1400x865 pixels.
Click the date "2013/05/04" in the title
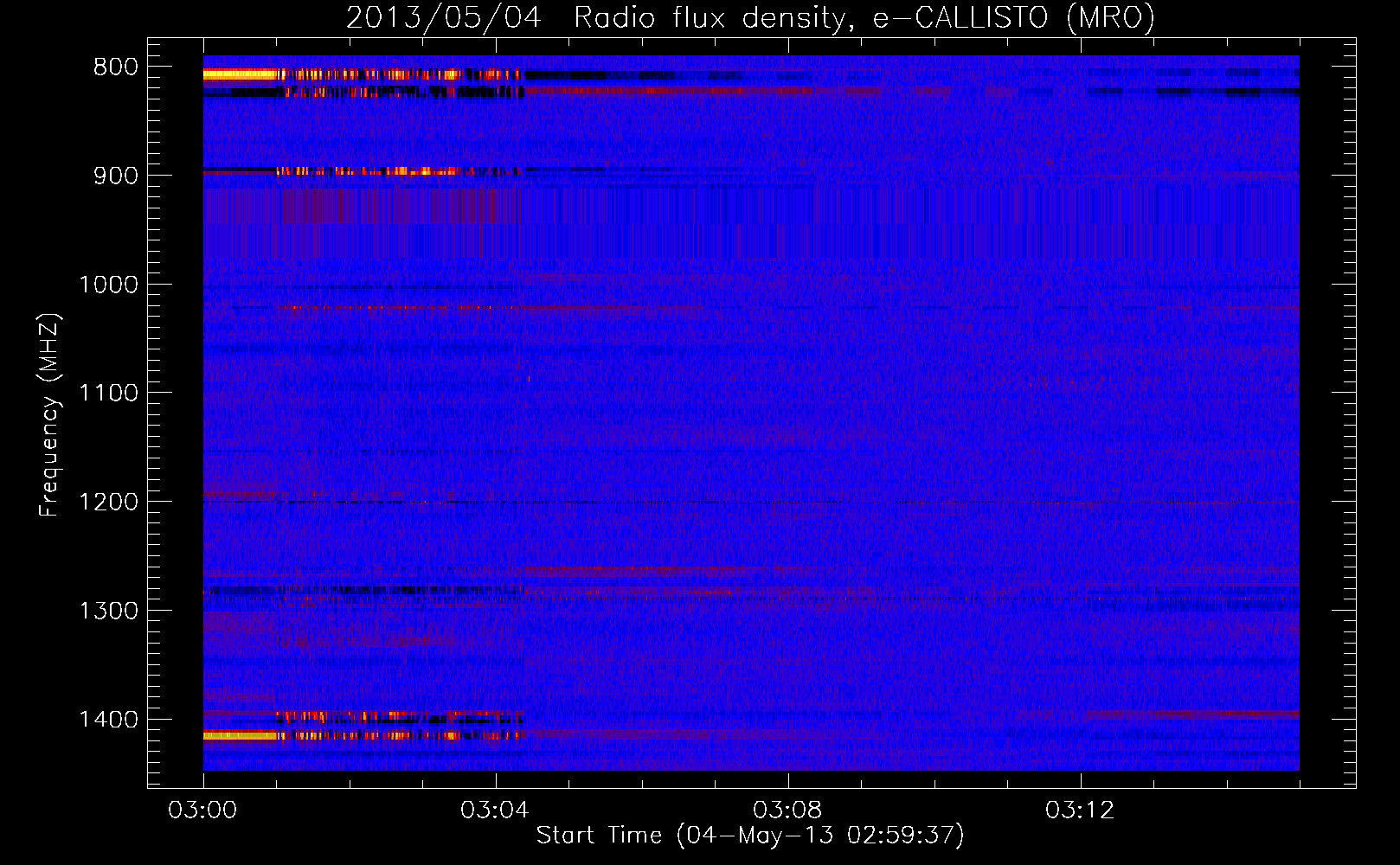click(x=443, y=17)
